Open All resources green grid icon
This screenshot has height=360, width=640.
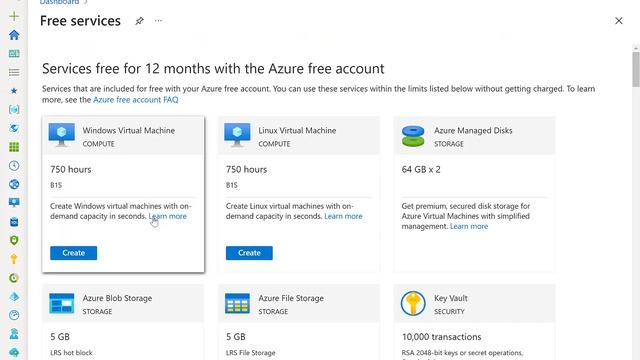pyautogui.click(x=14, y=147)
